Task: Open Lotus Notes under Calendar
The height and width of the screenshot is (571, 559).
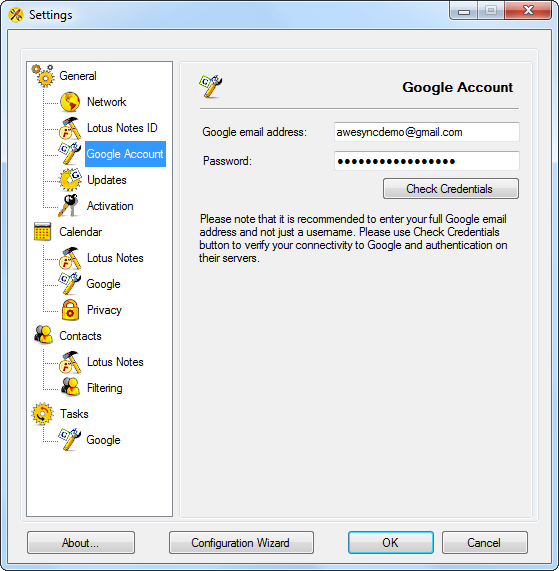Action: click(115, 258)
